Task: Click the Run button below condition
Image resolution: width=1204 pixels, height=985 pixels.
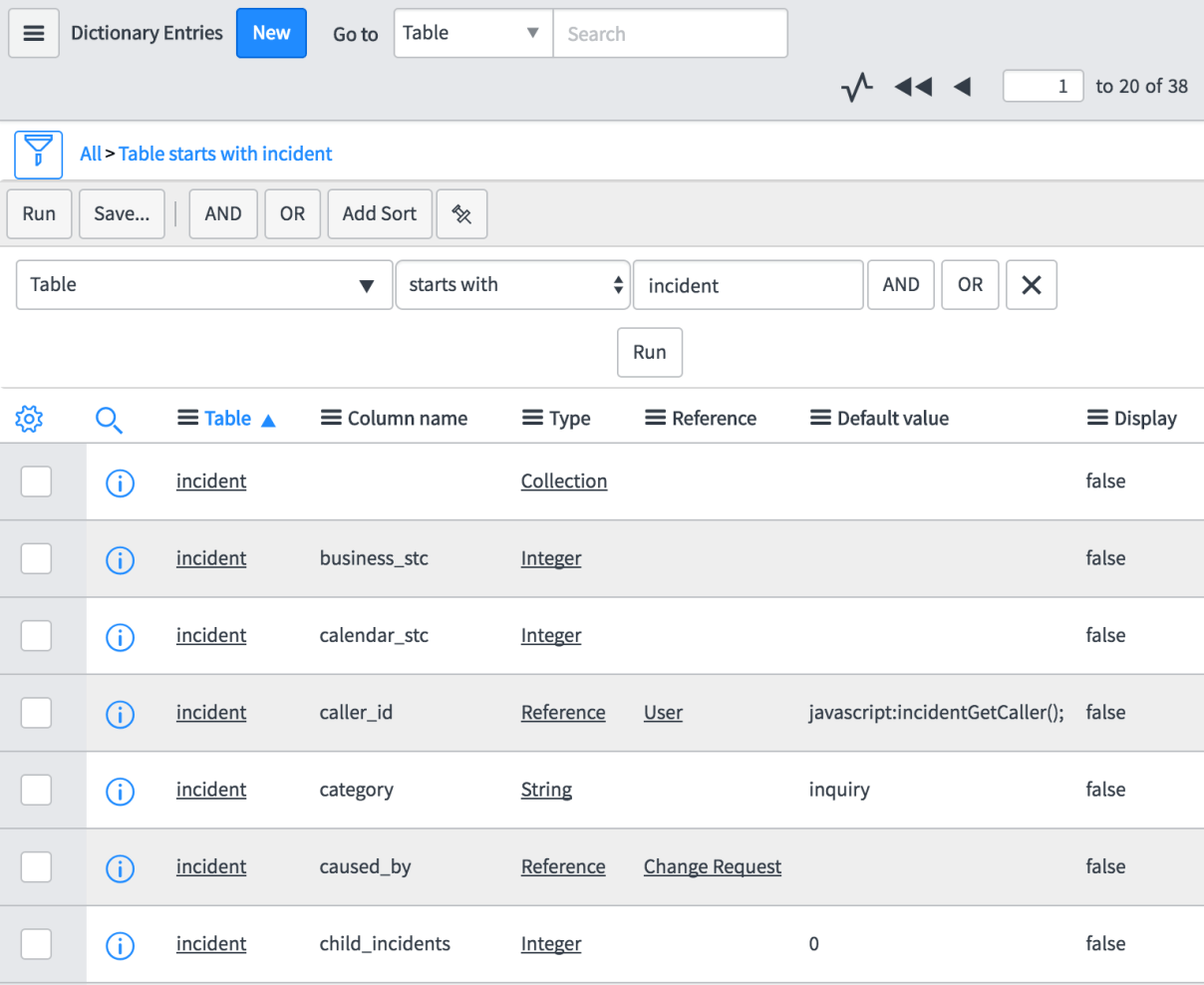Action: 650,352
